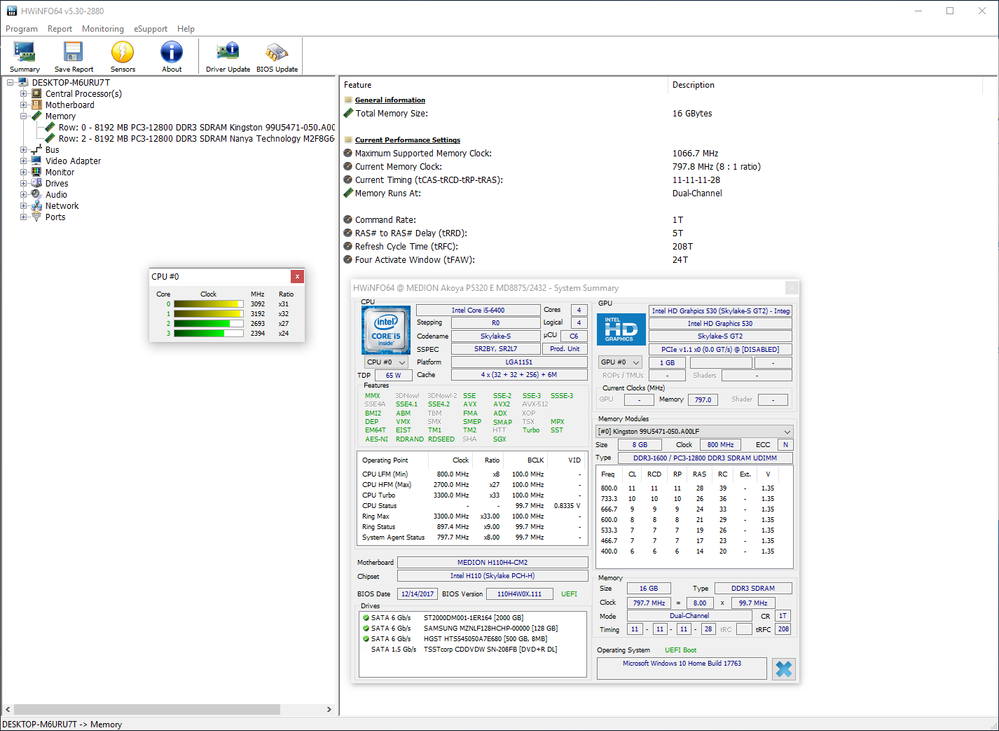Open the Memory Modules Kingston dropdown

click(694, 431)
